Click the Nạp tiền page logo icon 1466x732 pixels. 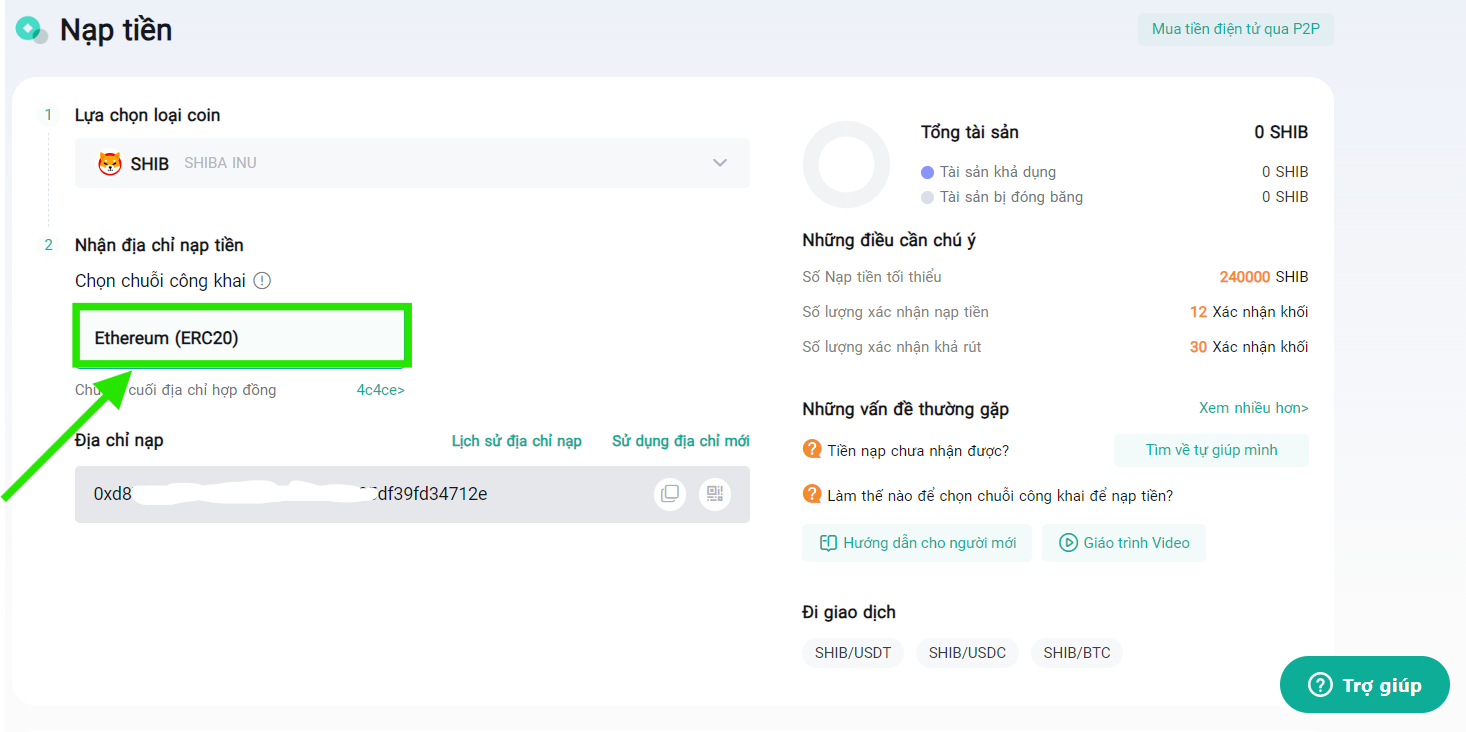(x=32, y=31)
